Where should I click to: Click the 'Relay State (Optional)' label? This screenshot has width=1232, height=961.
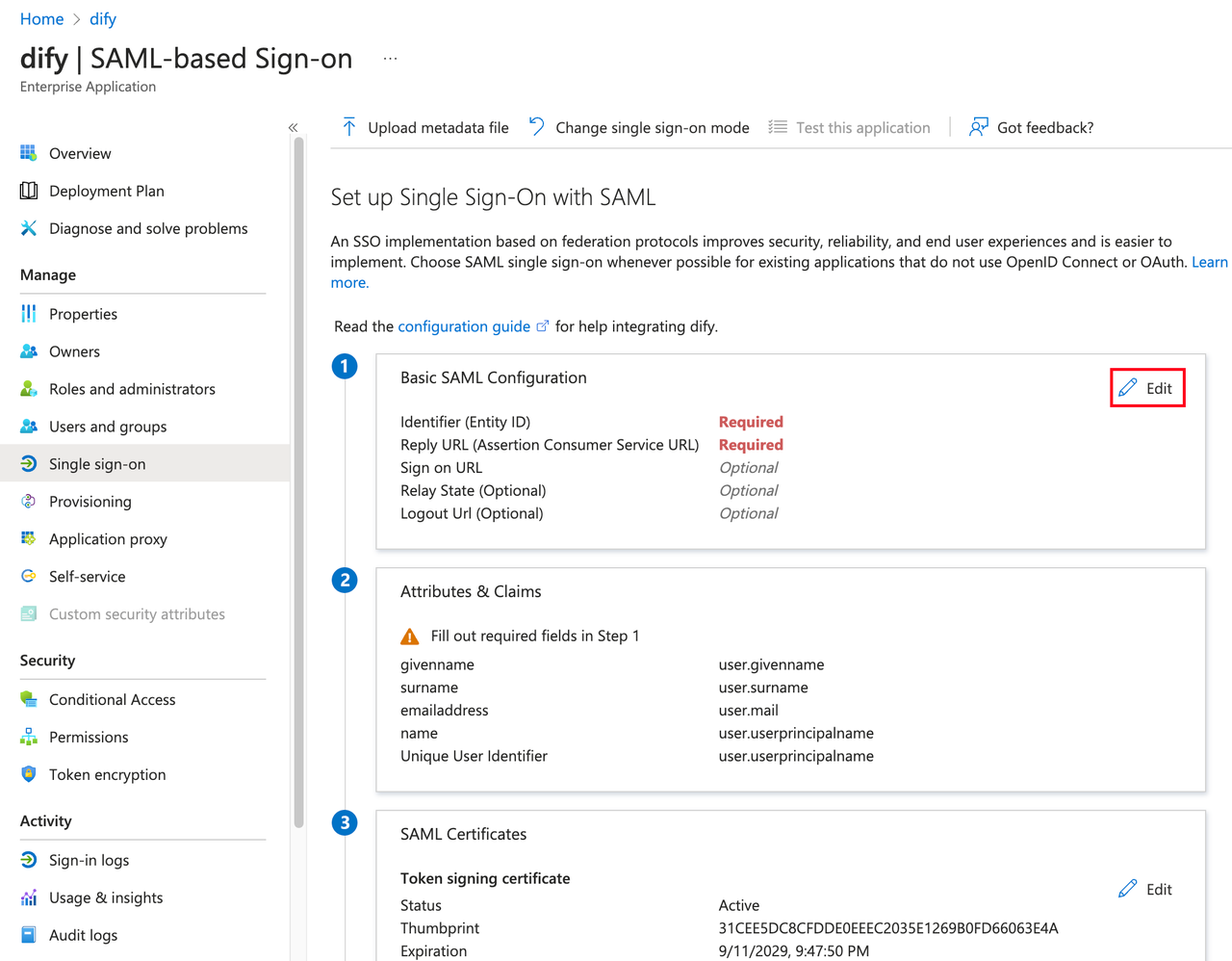click(474, 490)
